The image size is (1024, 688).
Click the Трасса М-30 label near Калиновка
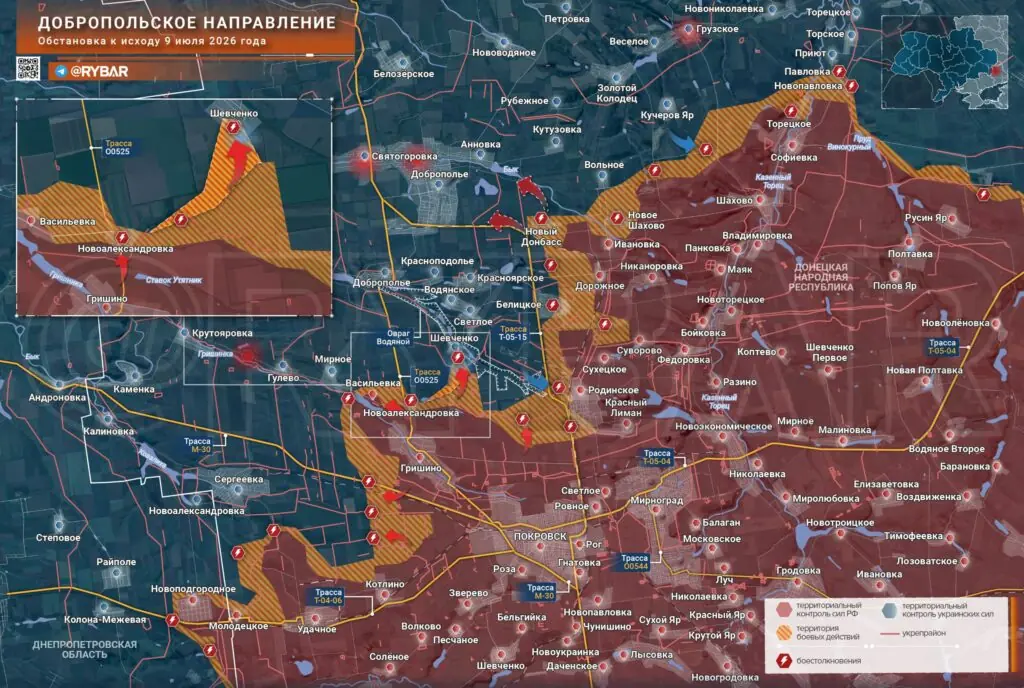(197, 446)
